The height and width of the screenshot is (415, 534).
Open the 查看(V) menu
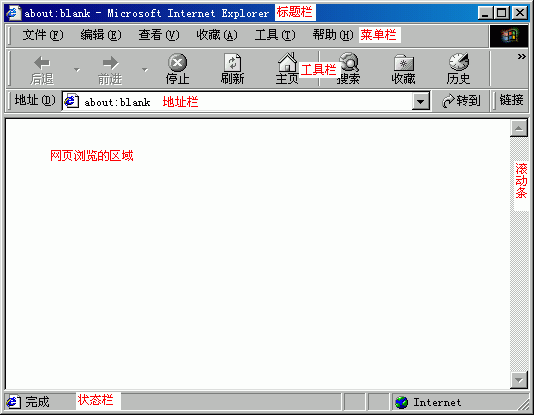159,35
